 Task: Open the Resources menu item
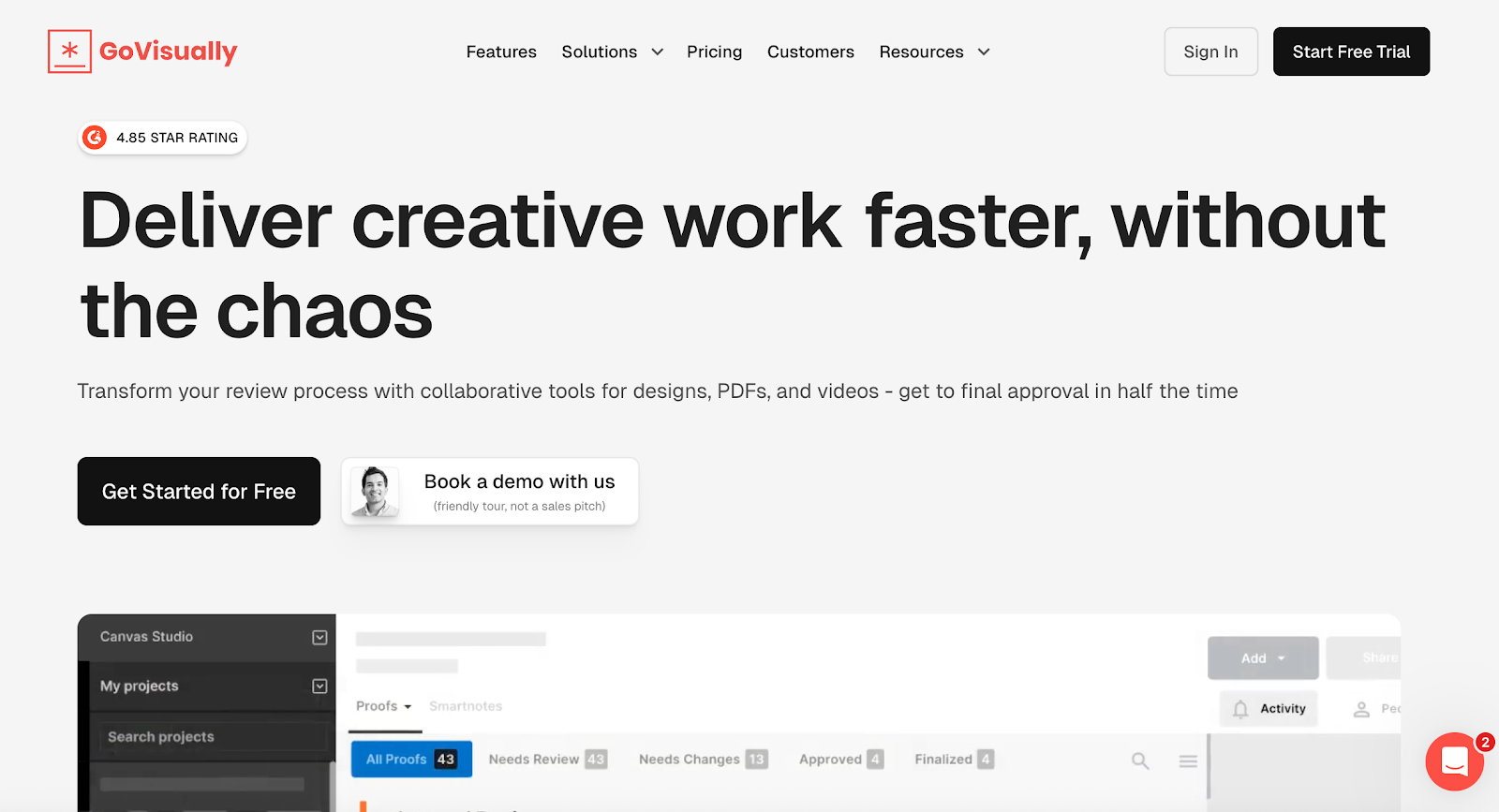tap(921, 52)
